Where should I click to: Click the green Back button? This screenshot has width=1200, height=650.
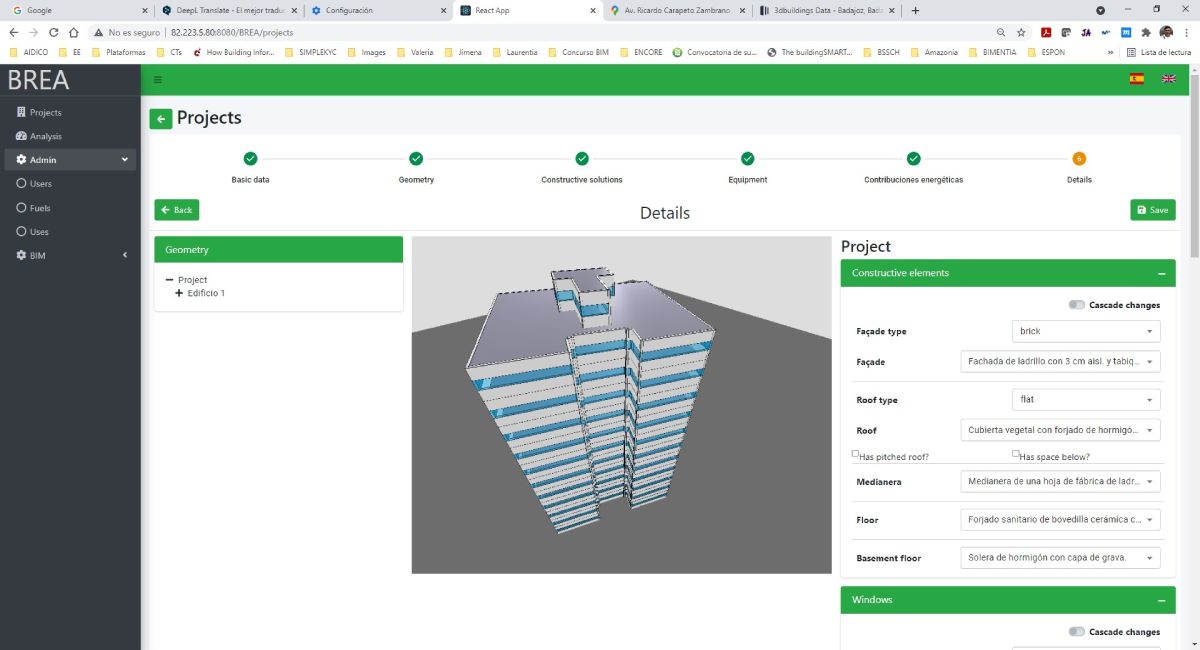(177, 210)
